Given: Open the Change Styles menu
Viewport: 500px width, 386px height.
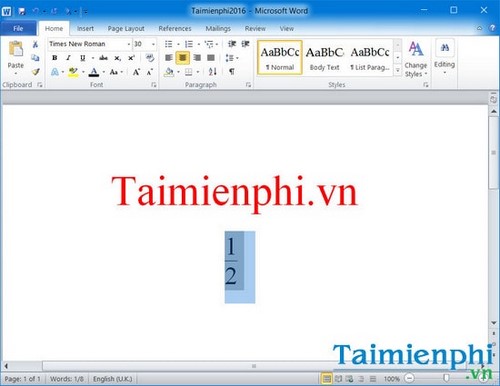Looking at the screenshot, I should pos(415,60).
